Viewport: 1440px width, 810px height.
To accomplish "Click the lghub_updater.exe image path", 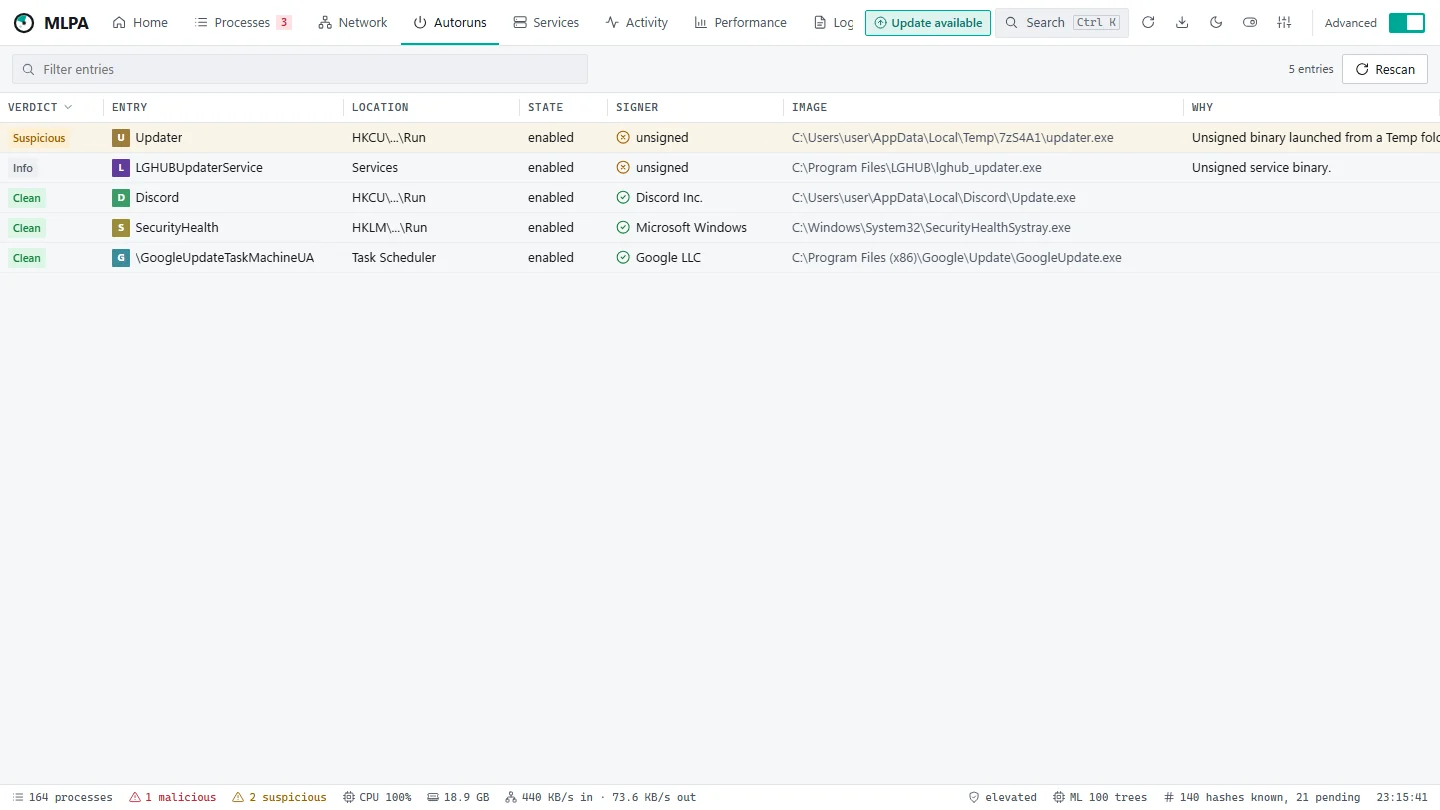I will click(x=917, y=168).
